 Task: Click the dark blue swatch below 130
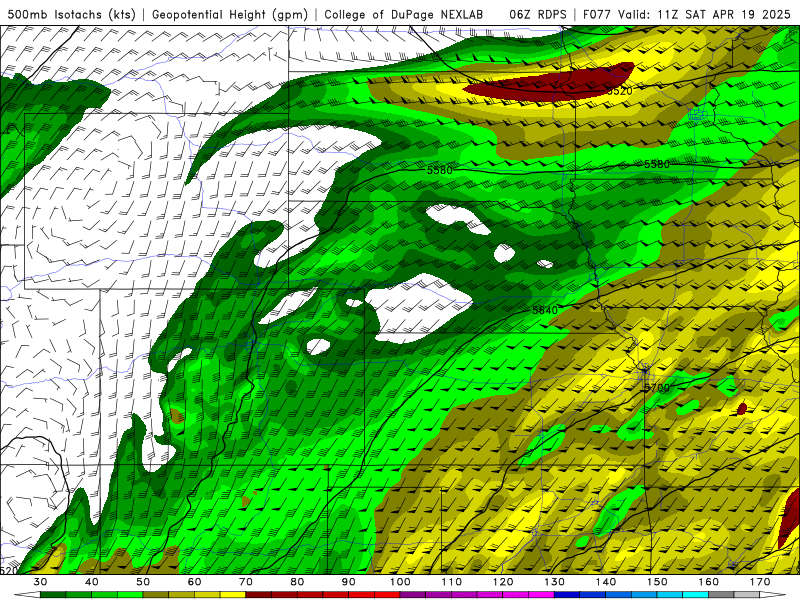567,595
